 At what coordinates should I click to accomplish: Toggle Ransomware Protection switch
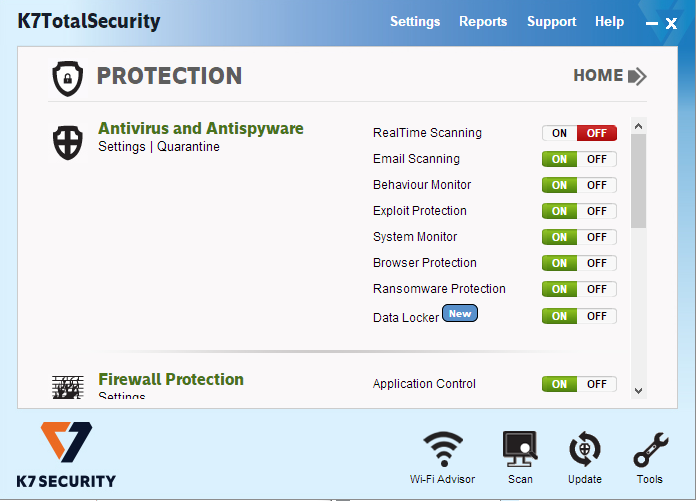click(579, 289)
